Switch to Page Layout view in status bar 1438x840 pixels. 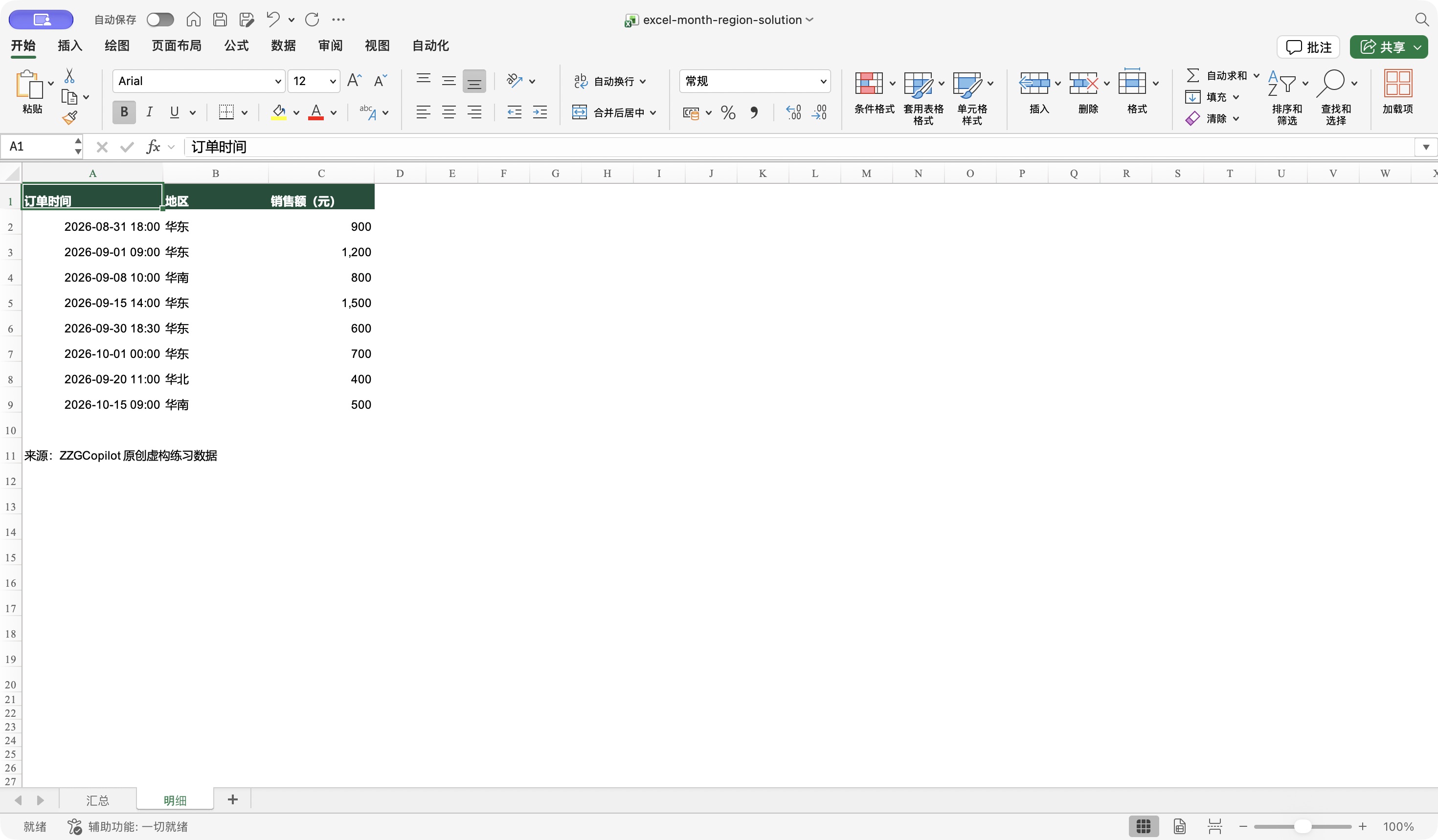tap(1180, 826)
